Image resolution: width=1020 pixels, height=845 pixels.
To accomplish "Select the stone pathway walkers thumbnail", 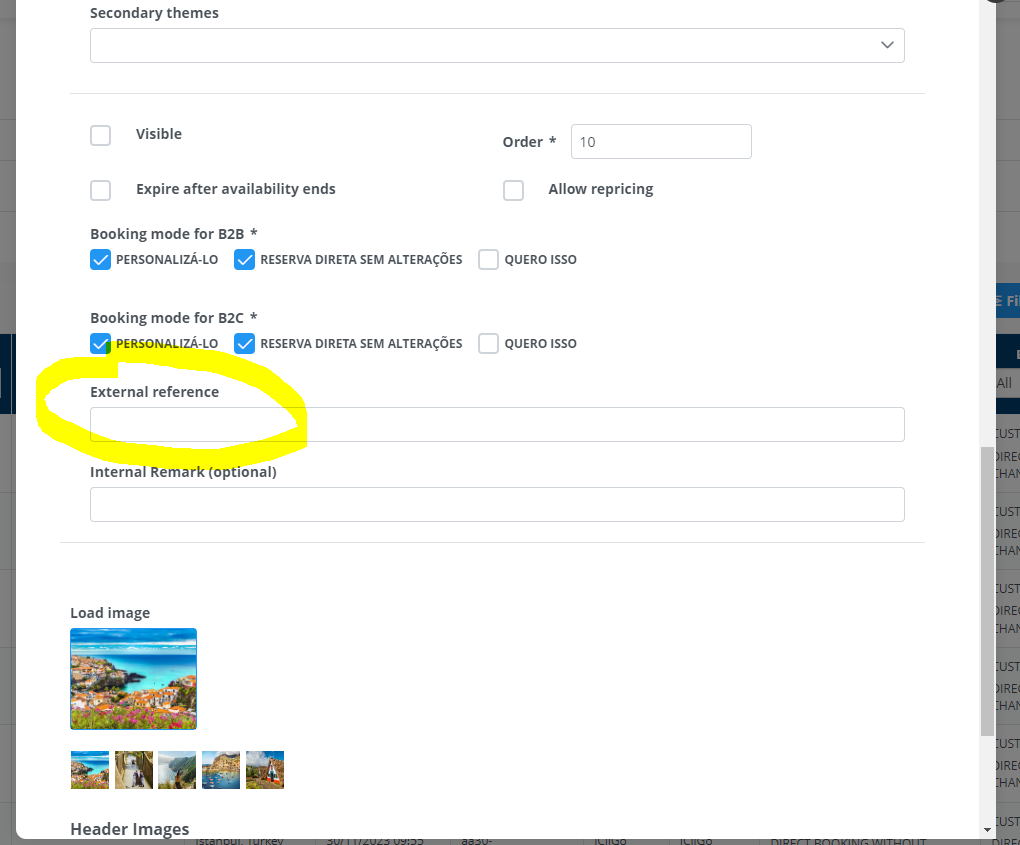I will tap(134, 770).
